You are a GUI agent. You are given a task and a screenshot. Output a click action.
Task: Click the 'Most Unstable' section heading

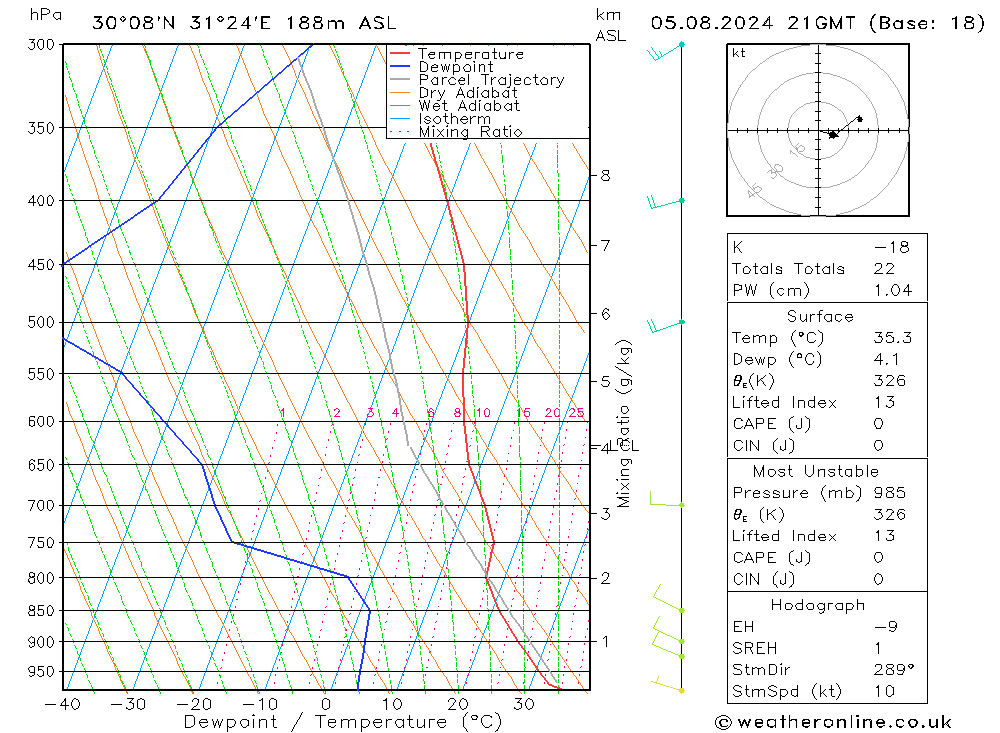coord(816,471)
